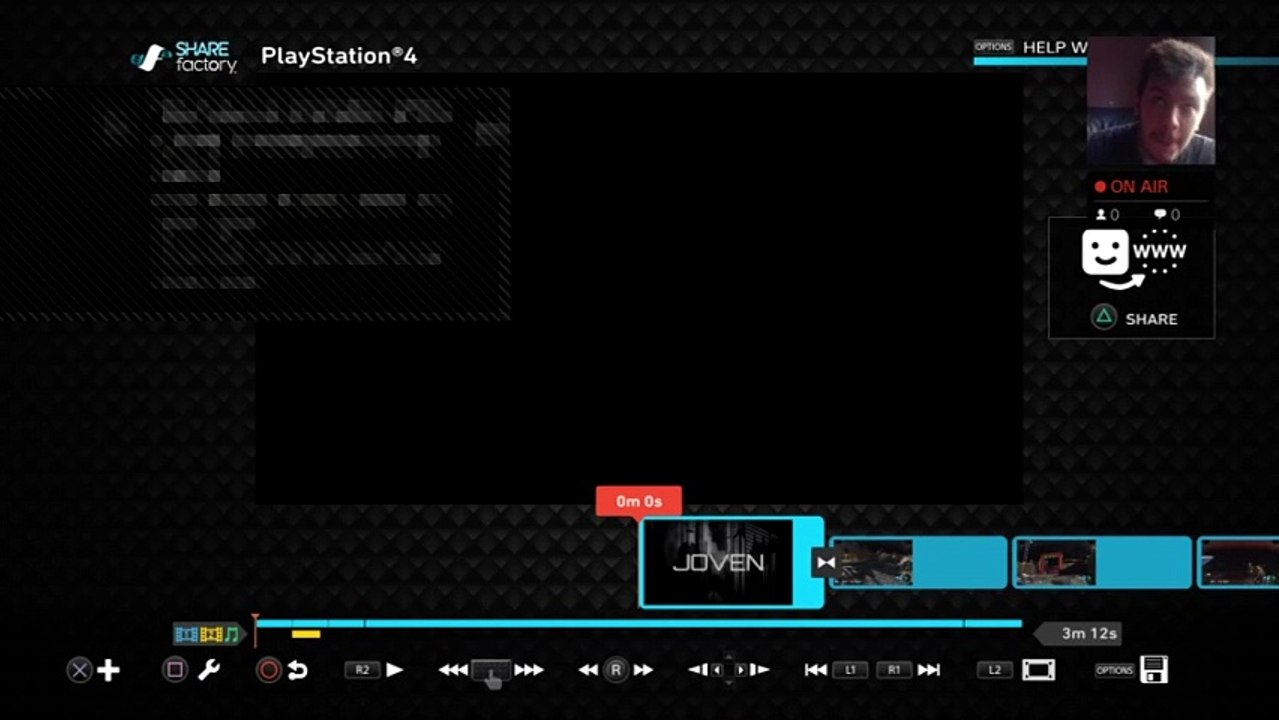
Task: Click the L2 button label
Action: tap(994, 670)
